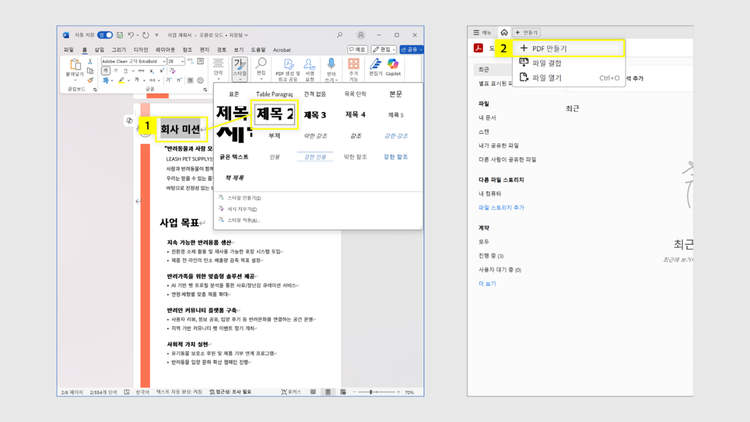Click the blue 공유 share button
Viewport: 750px width, 422px height.
pos(411,49)
